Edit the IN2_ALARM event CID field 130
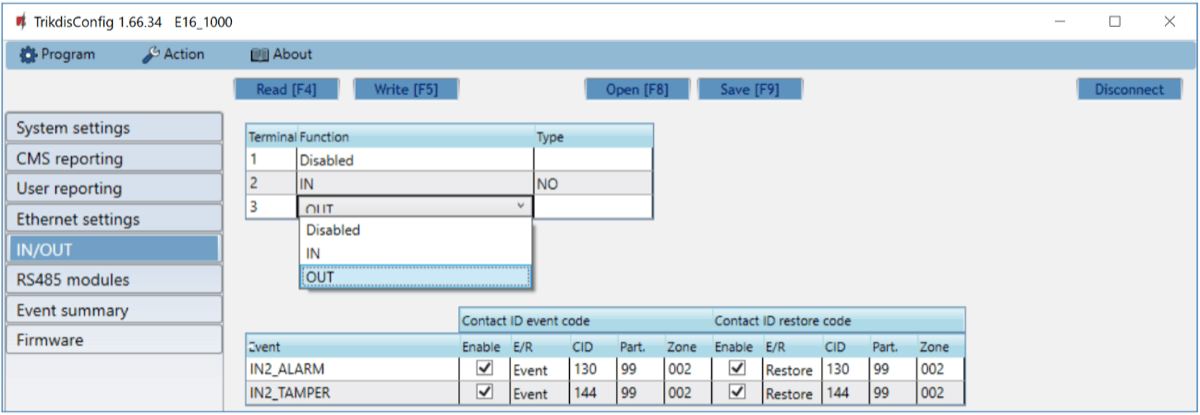 coord(591,370)
